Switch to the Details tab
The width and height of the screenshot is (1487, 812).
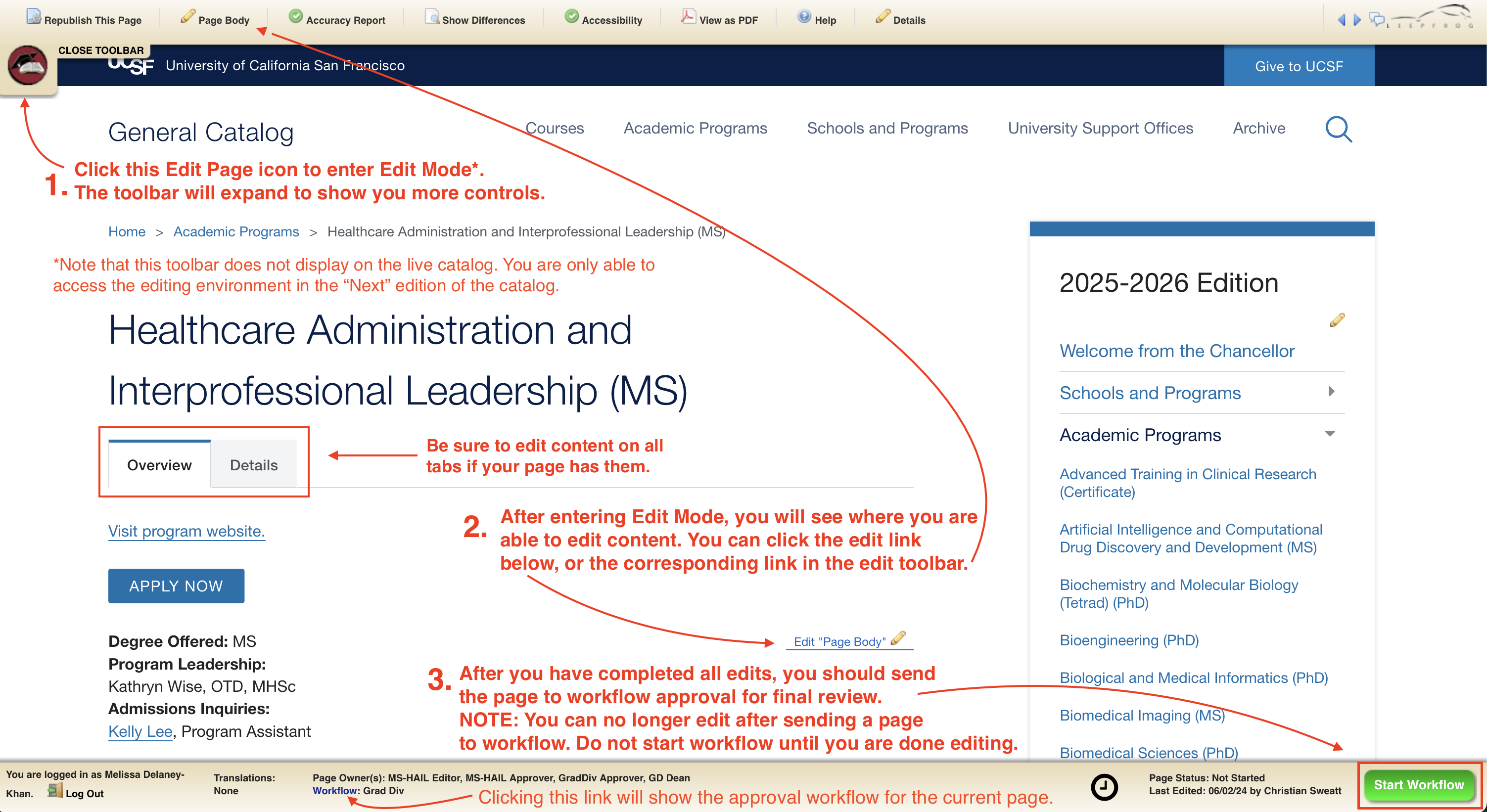253,465
